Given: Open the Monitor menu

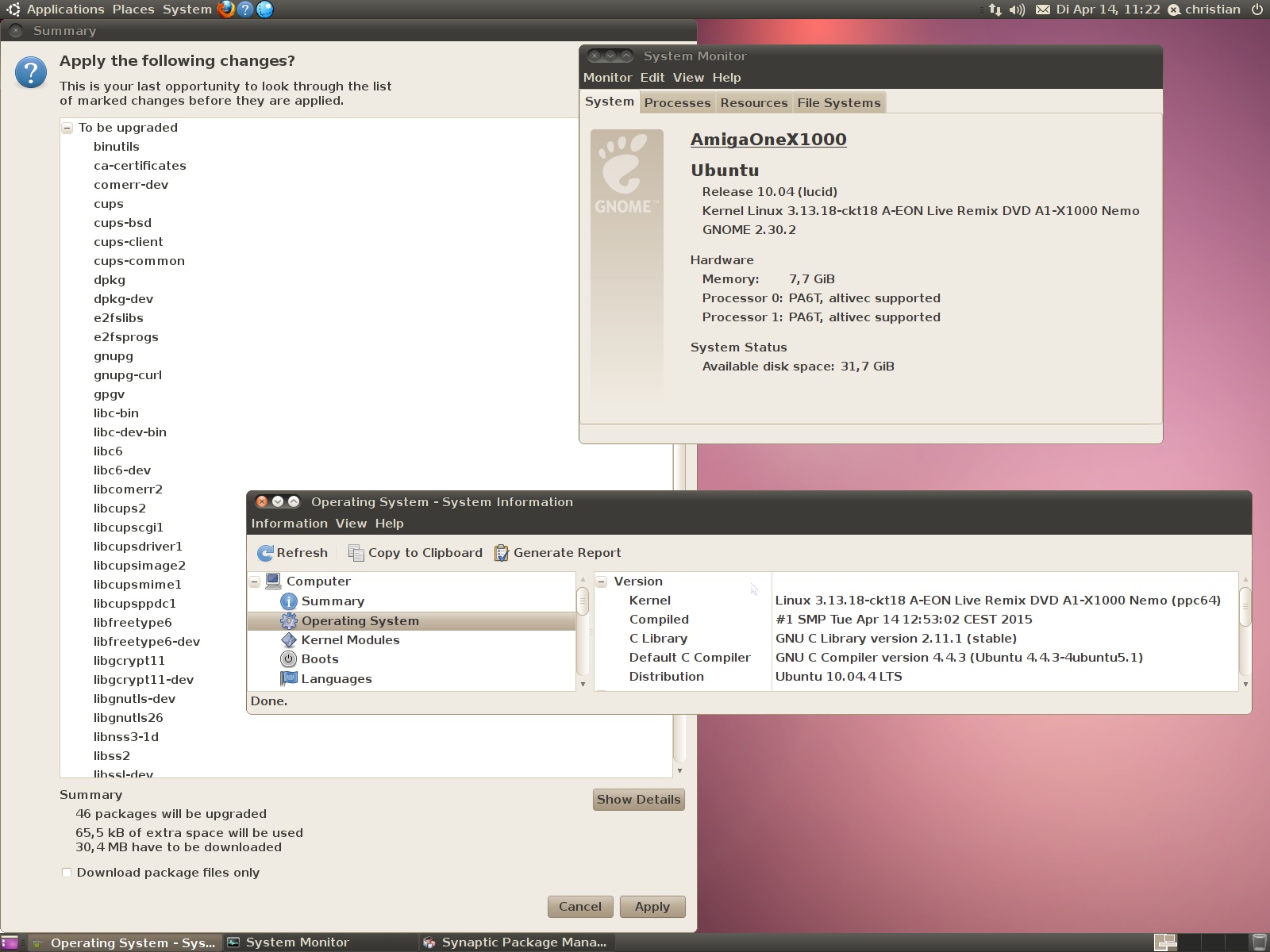Looking at the screenshot, I should (x=607, y=78).
